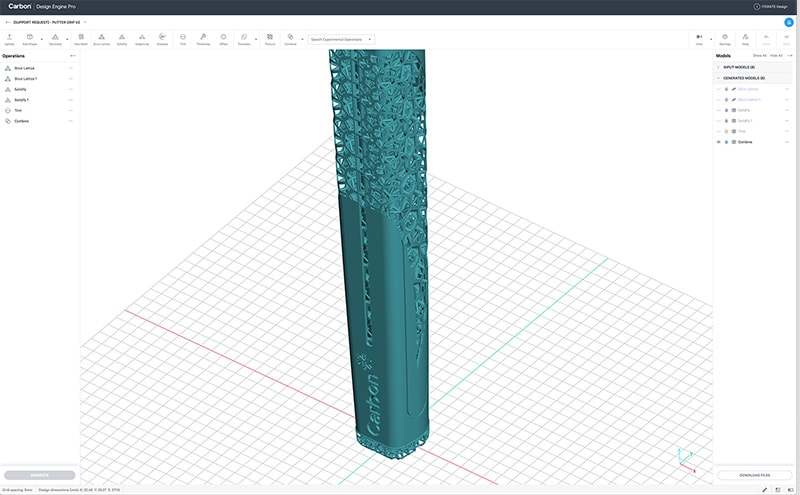Collapse the Operations panel
The height and width of the screenshot is (495, 800).
tap(72, 56)
